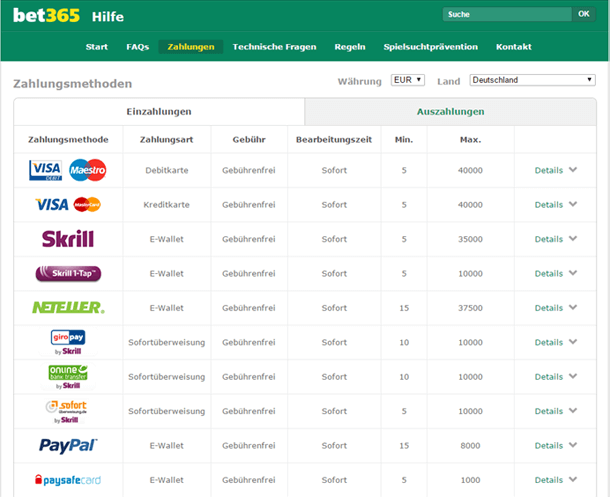Screen dimensions: 610x497
Task: Expand Details for online bank transfer row
Action: 556,377
